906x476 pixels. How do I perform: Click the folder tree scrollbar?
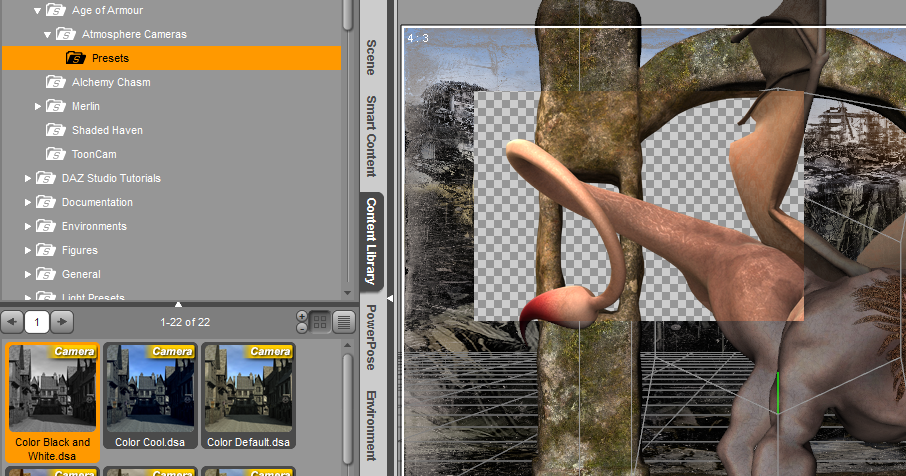347,16
